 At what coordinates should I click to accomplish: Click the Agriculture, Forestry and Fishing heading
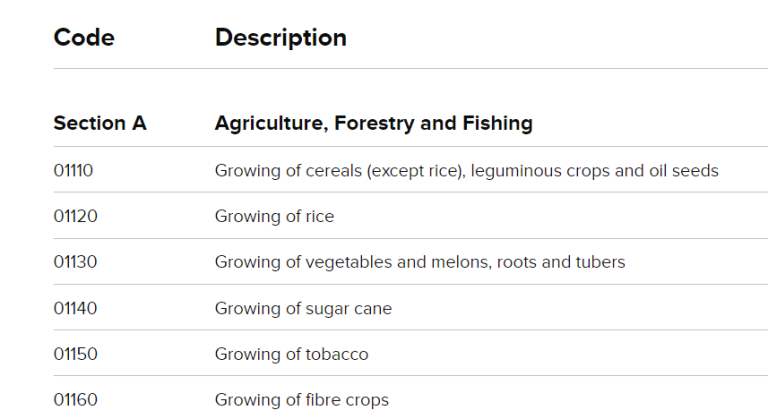[373, 124]
